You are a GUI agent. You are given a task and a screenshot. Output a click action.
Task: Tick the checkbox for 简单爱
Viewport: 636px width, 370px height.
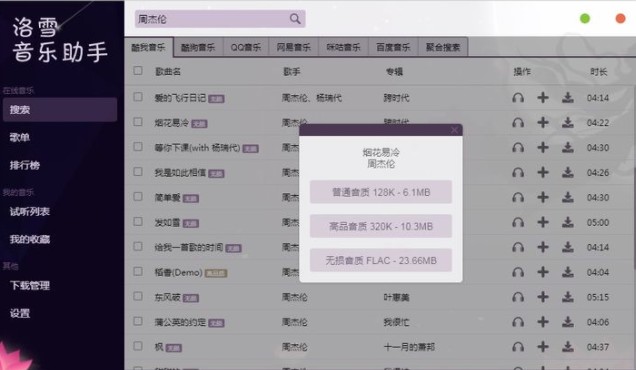point(138,196)
